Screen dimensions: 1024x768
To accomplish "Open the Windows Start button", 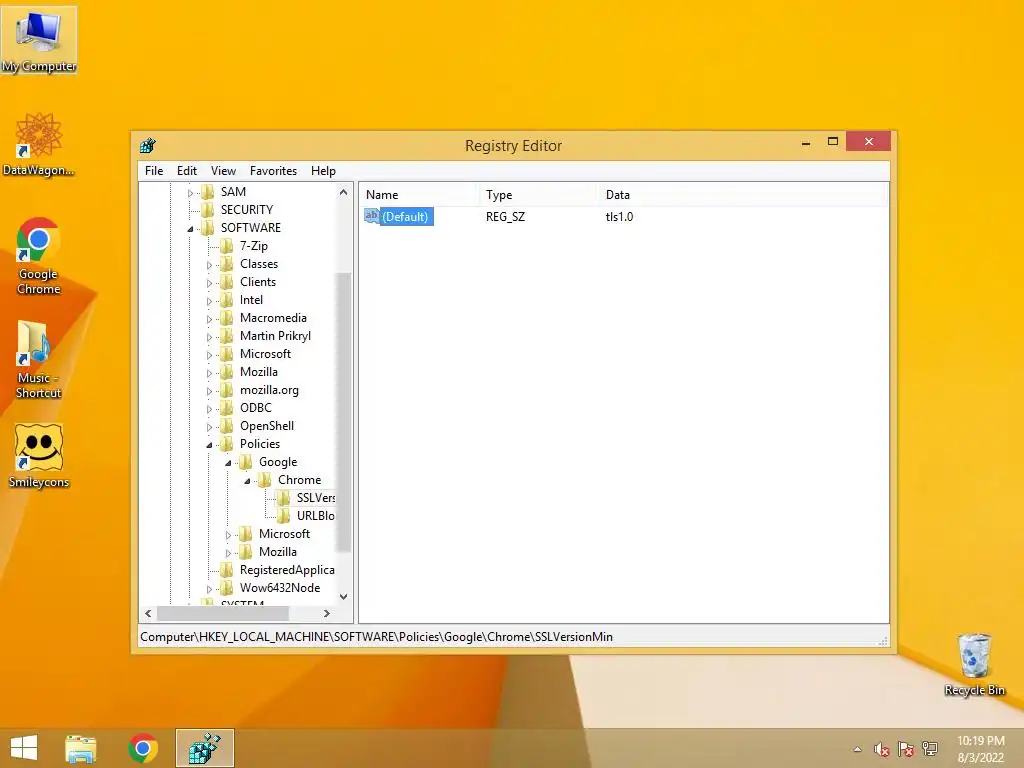I will 24,748.
